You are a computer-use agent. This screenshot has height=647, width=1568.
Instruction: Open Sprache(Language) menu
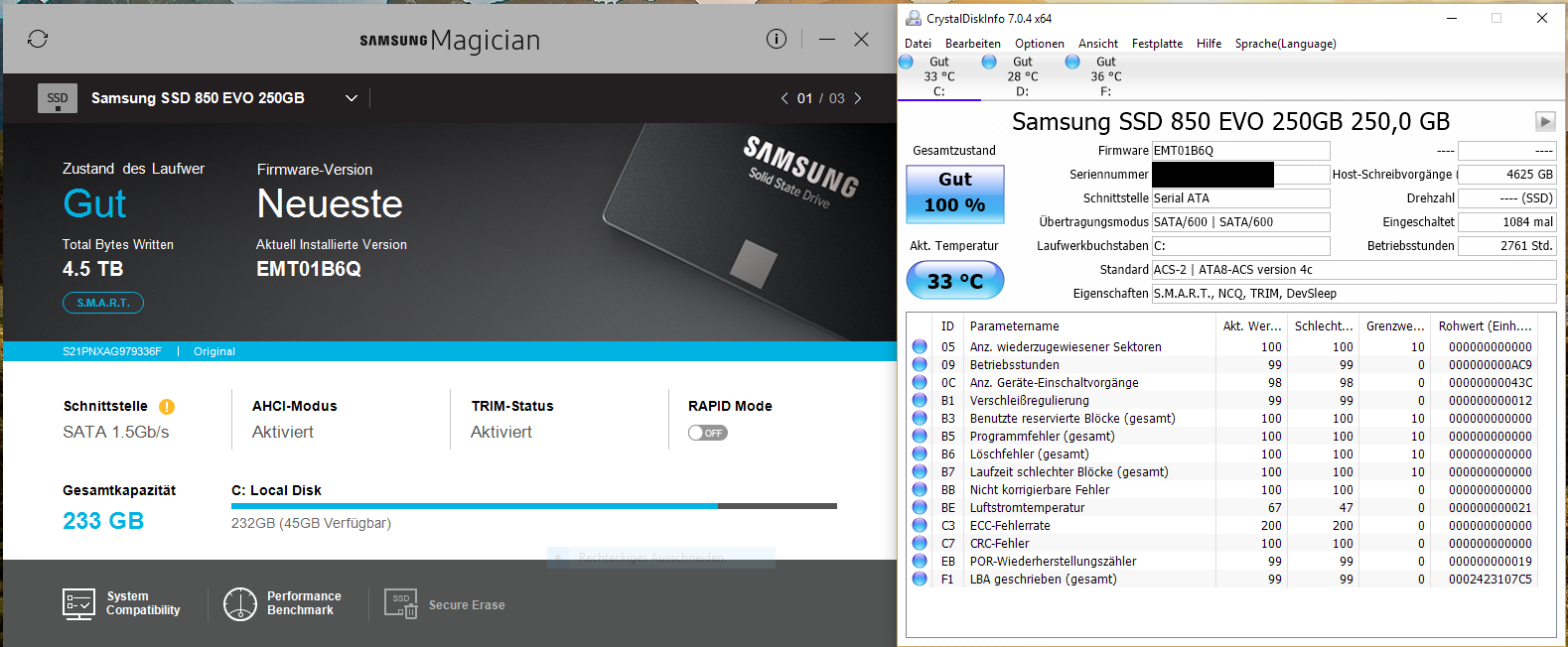[x=1286, y=44]
